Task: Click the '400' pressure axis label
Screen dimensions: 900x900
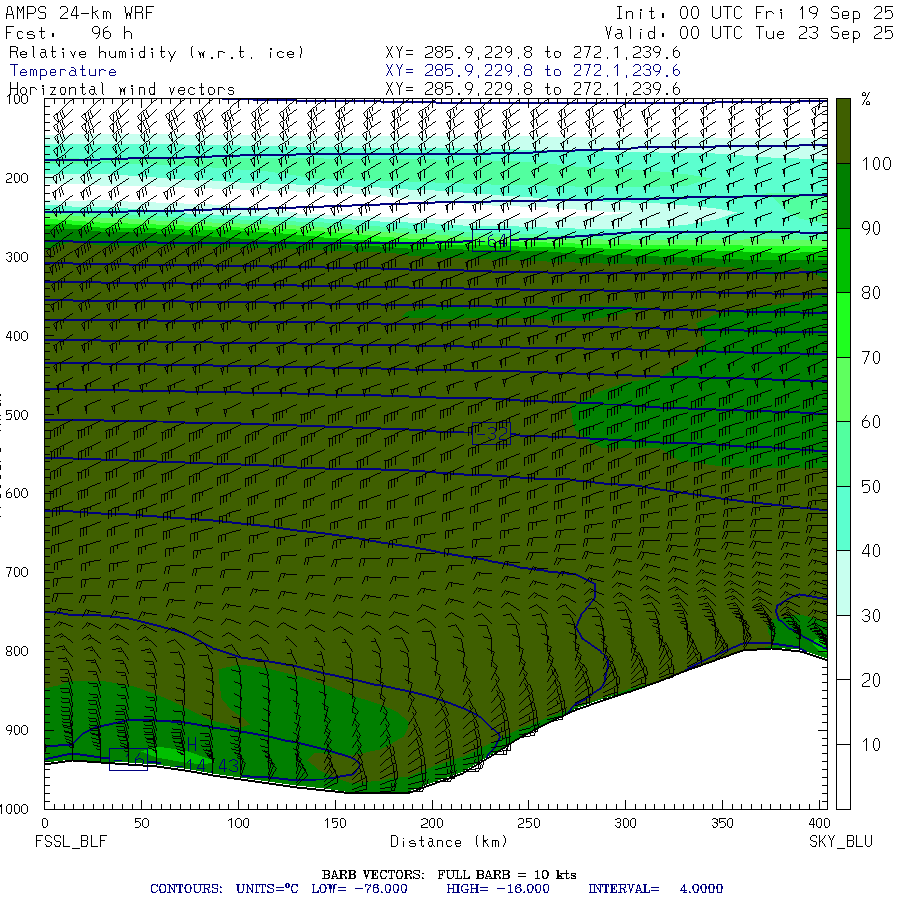Action: point(17,336)
